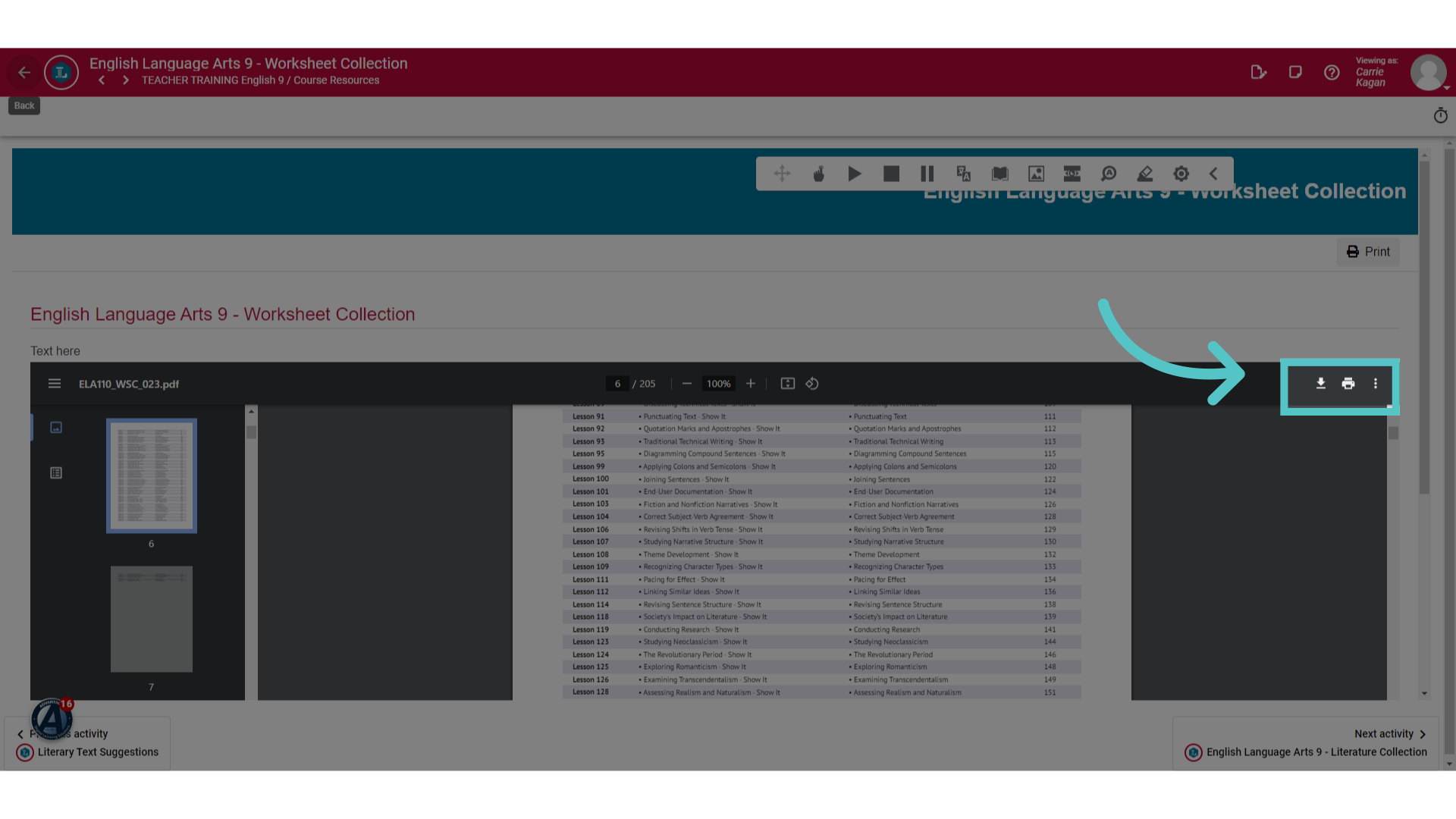Image resolution: width=1456 pixels, height=819 pixels.
Task: Rotate the PDF page counterclockwise
Action: pos(812,384)
